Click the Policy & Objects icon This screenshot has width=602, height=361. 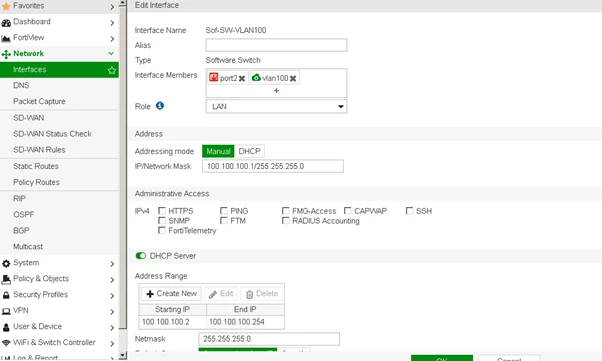pos(6,279)
